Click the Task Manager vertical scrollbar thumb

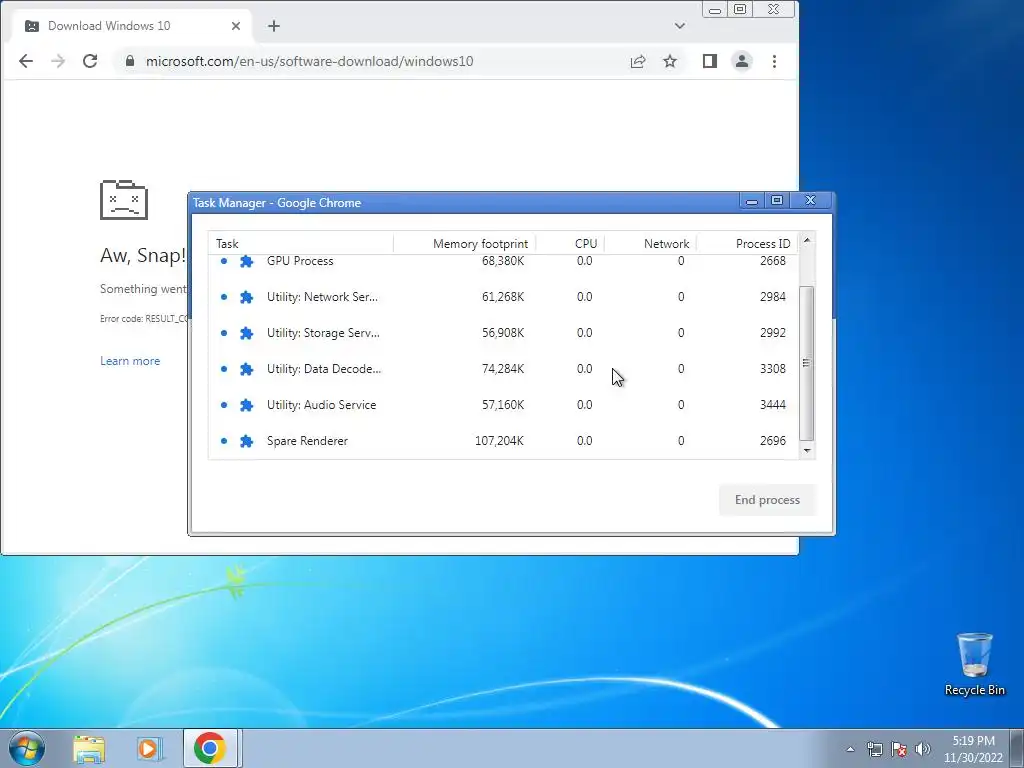click(x=807, y=363)
